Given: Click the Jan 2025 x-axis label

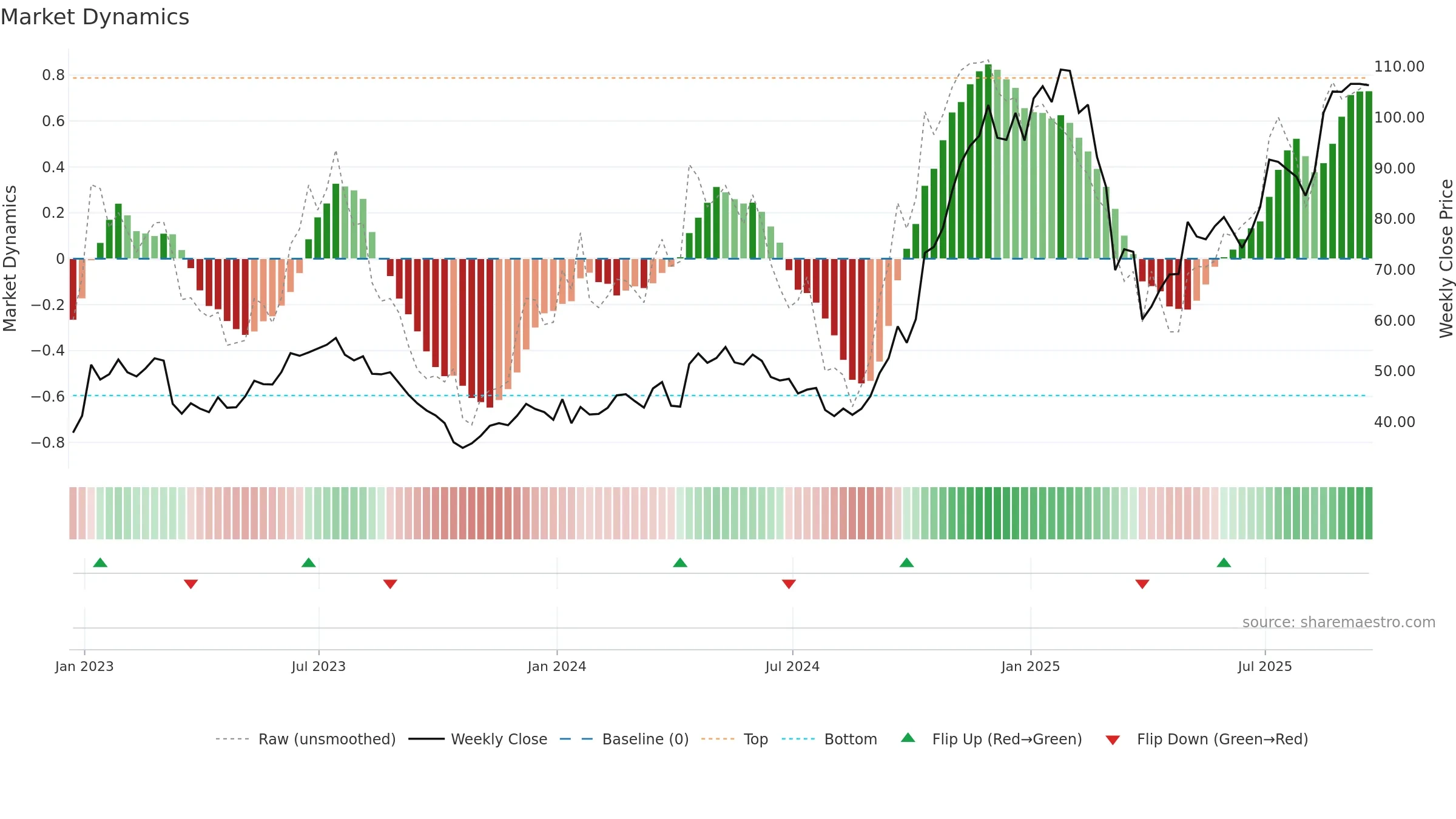Looking at the screenshot, I should point(1031,666).
